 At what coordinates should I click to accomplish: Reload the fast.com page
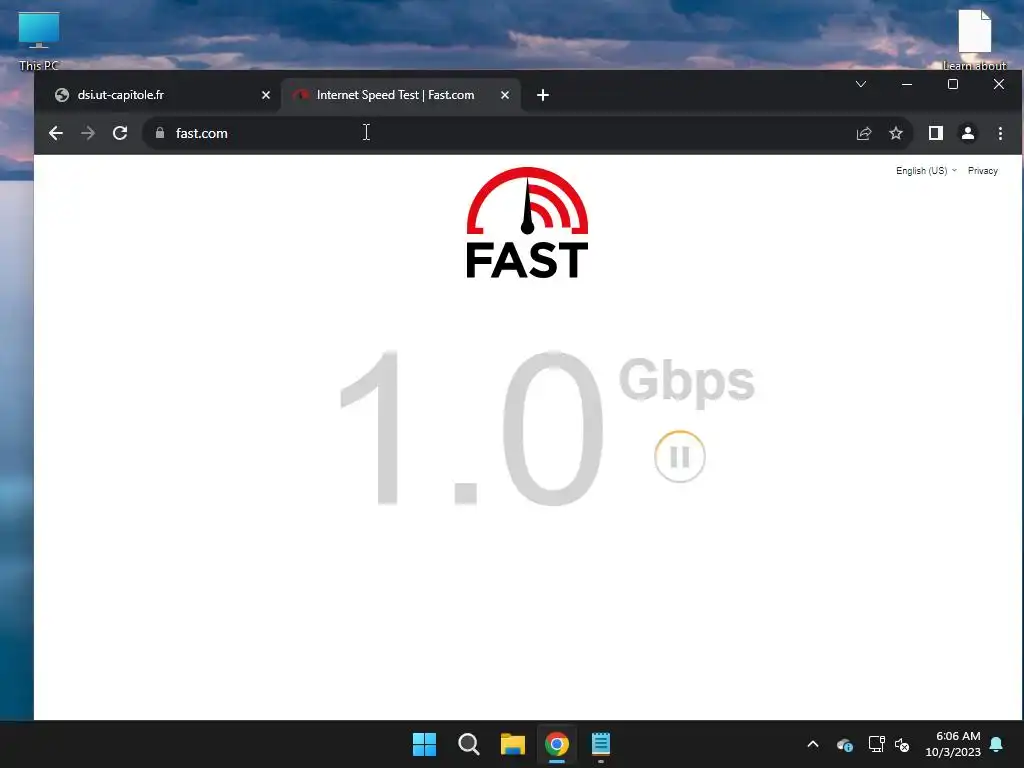(120, 133)
